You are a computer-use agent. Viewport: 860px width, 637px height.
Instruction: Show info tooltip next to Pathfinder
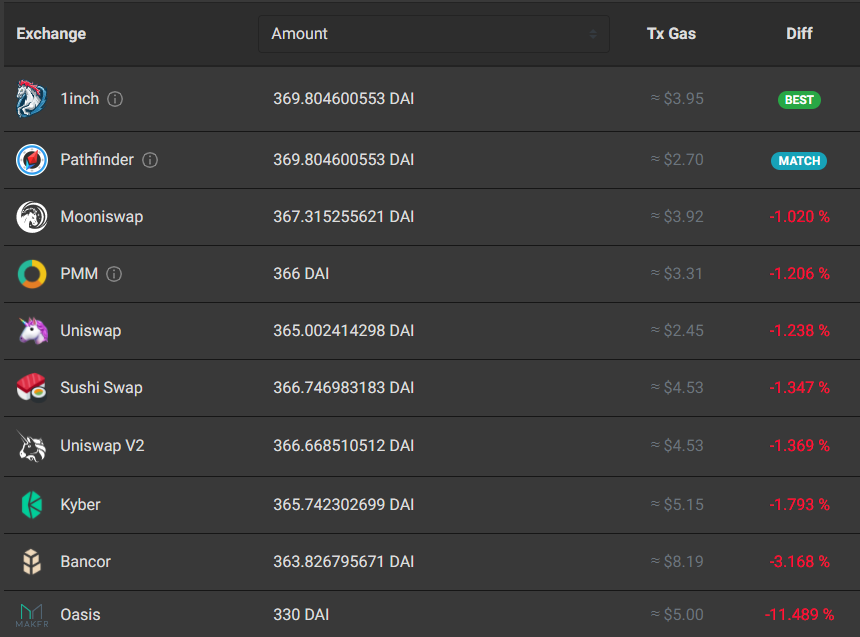[150, 160]
